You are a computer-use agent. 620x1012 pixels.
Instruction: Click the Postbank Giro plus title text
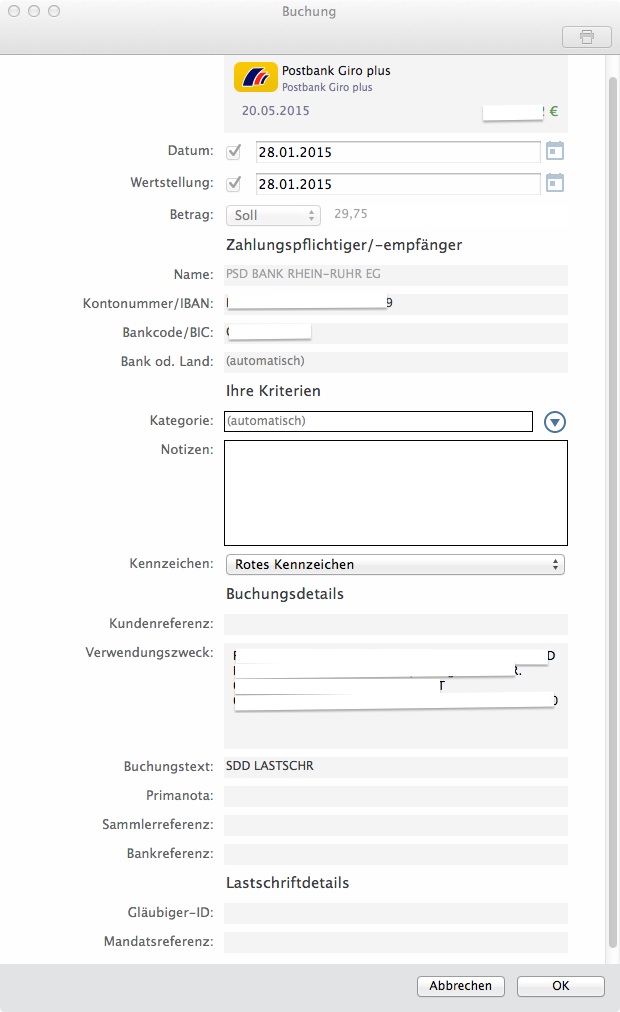(x=336, y=70)
